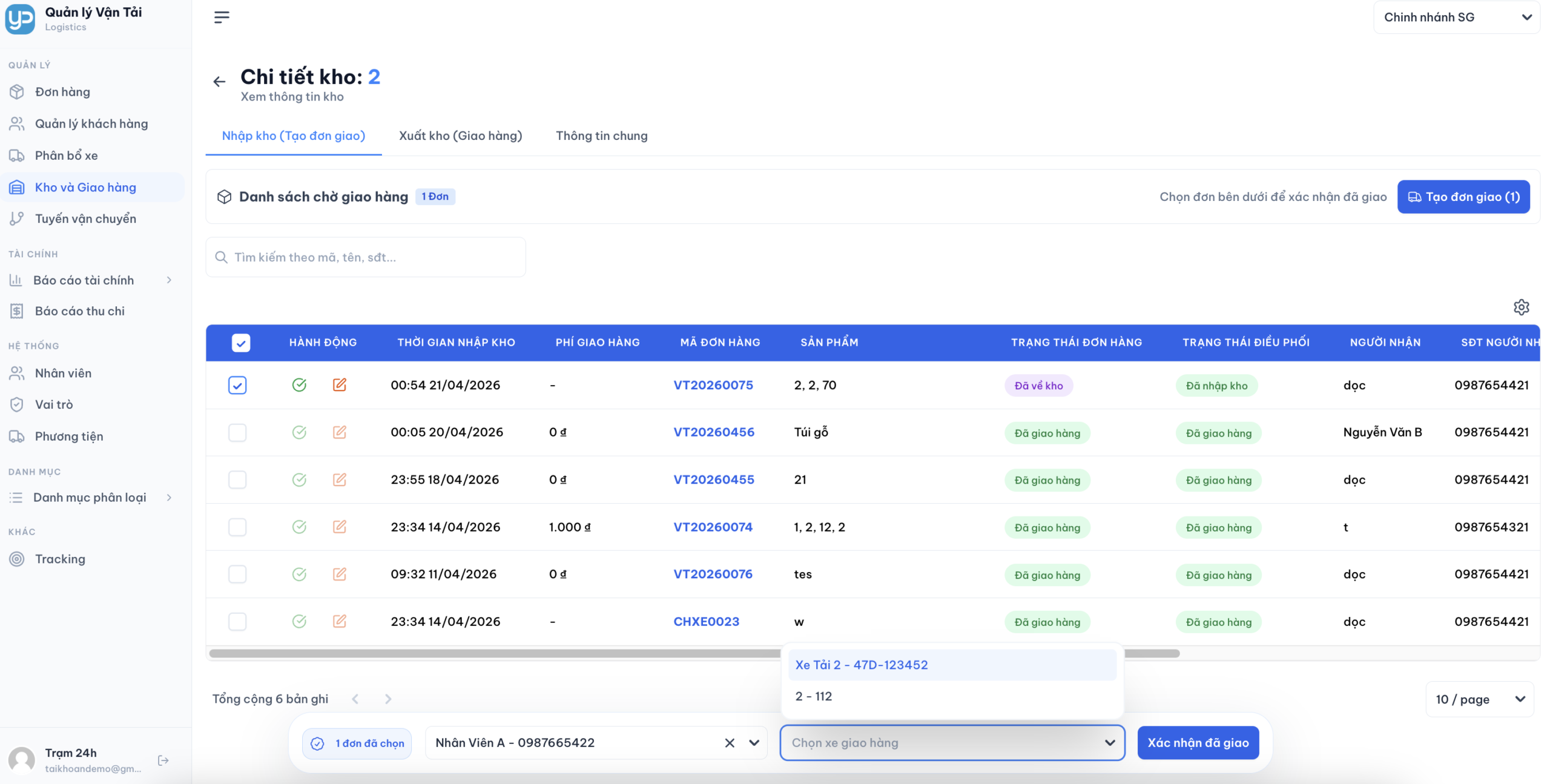1550x784 pixels.
Task: Open Phương tiện in sidebar
Action: coord(91,436)
